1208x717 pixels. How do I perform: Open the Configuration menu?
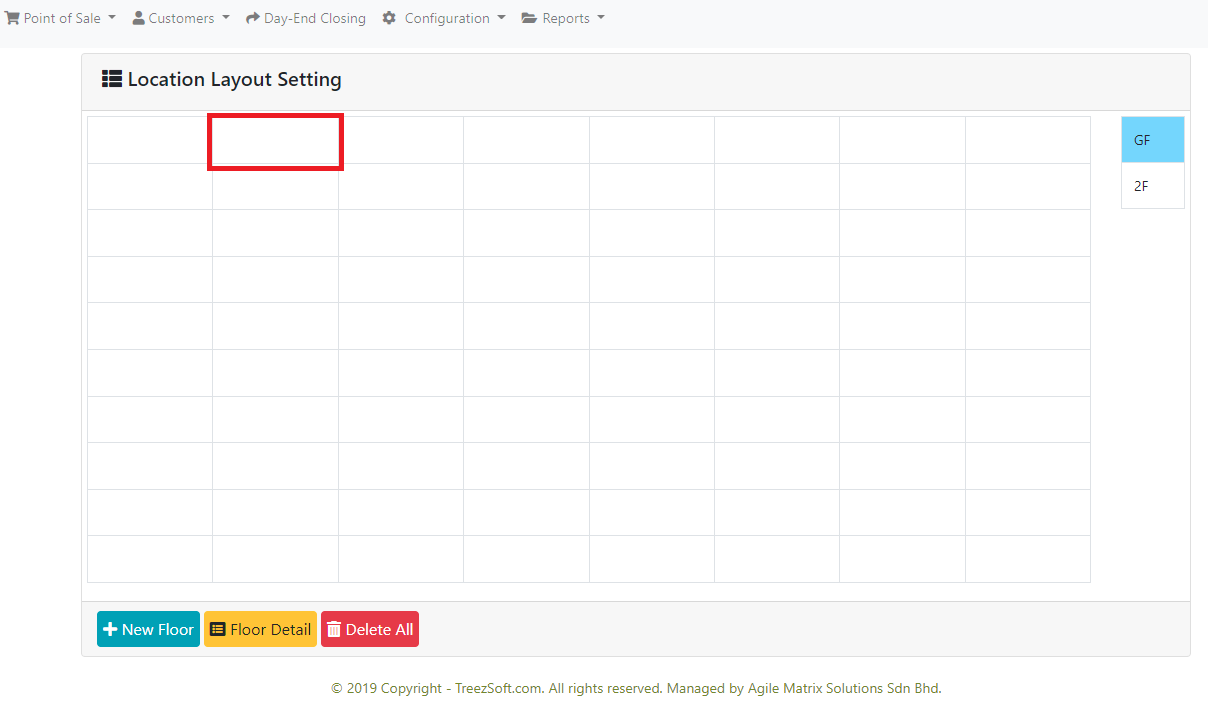[x=444, y=18]
